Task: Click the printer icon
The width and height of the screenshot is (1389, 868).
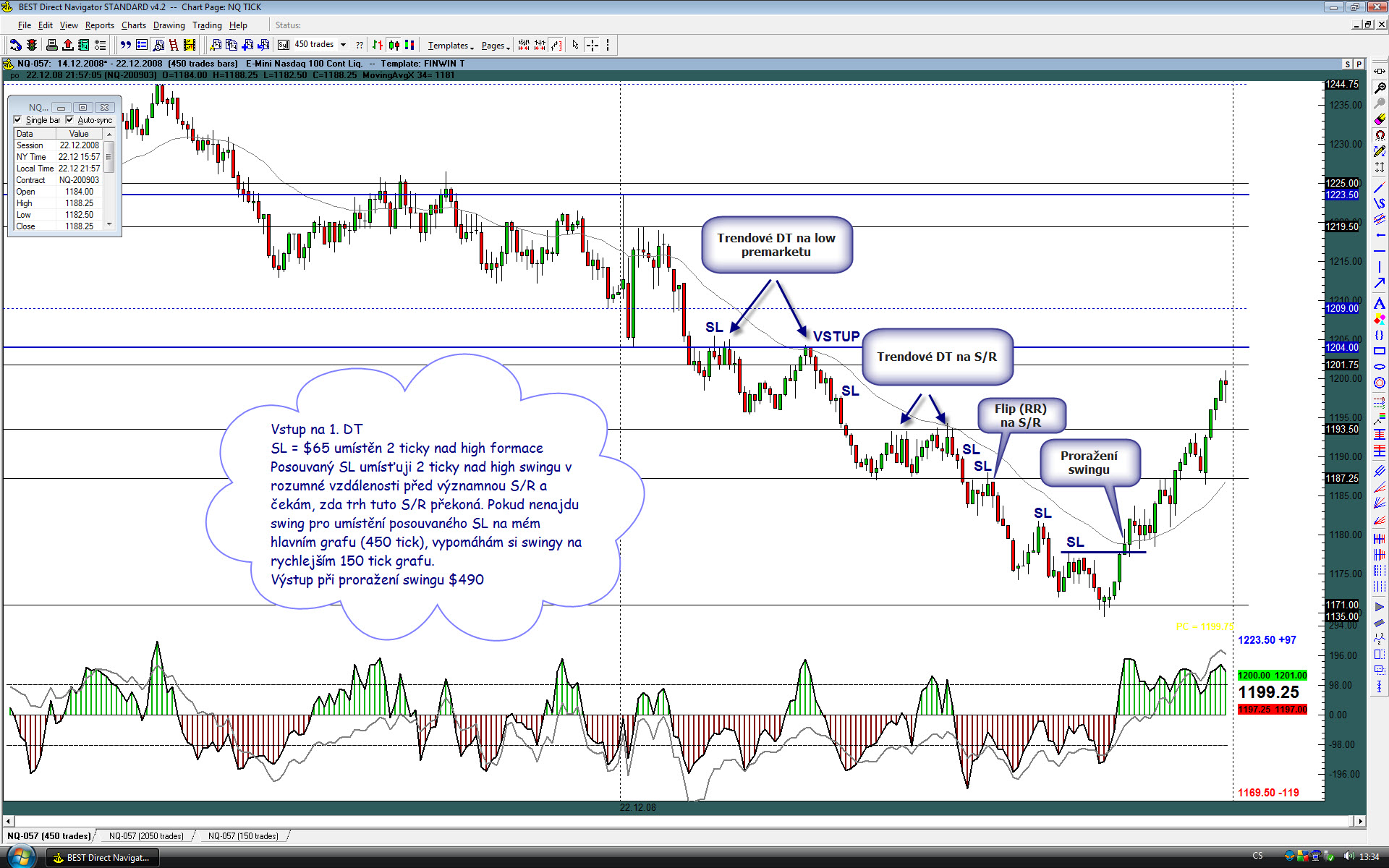Action: point(52,45)
